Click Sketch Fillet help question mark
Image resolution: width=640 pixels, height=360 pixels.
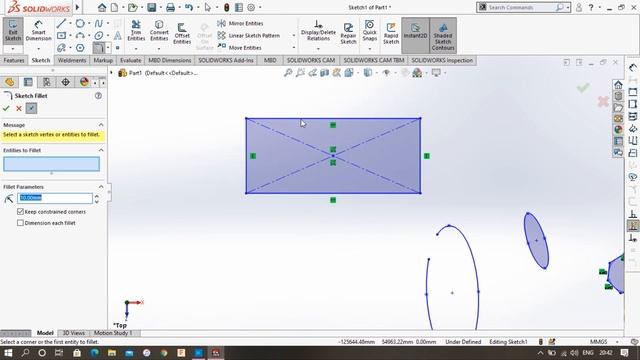98,96
